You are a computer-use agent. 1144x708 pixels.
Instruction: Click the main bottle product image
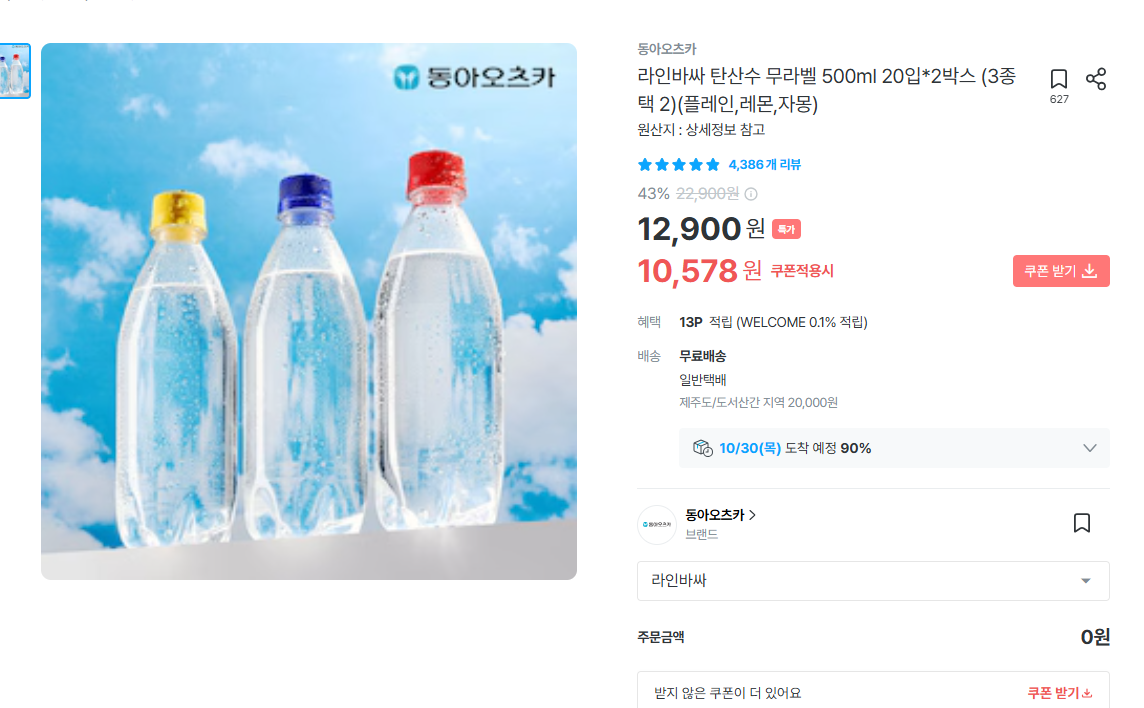coord(309,311)
